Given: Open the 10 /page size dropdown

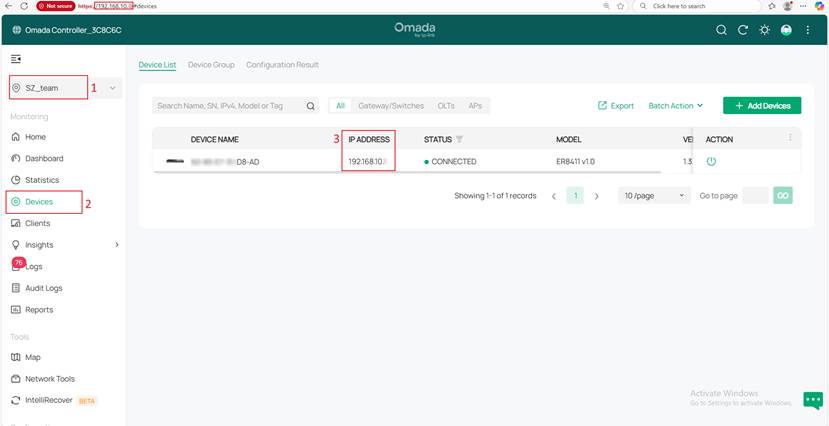Looking at the screenshot, I should click(x=654, y=196).
